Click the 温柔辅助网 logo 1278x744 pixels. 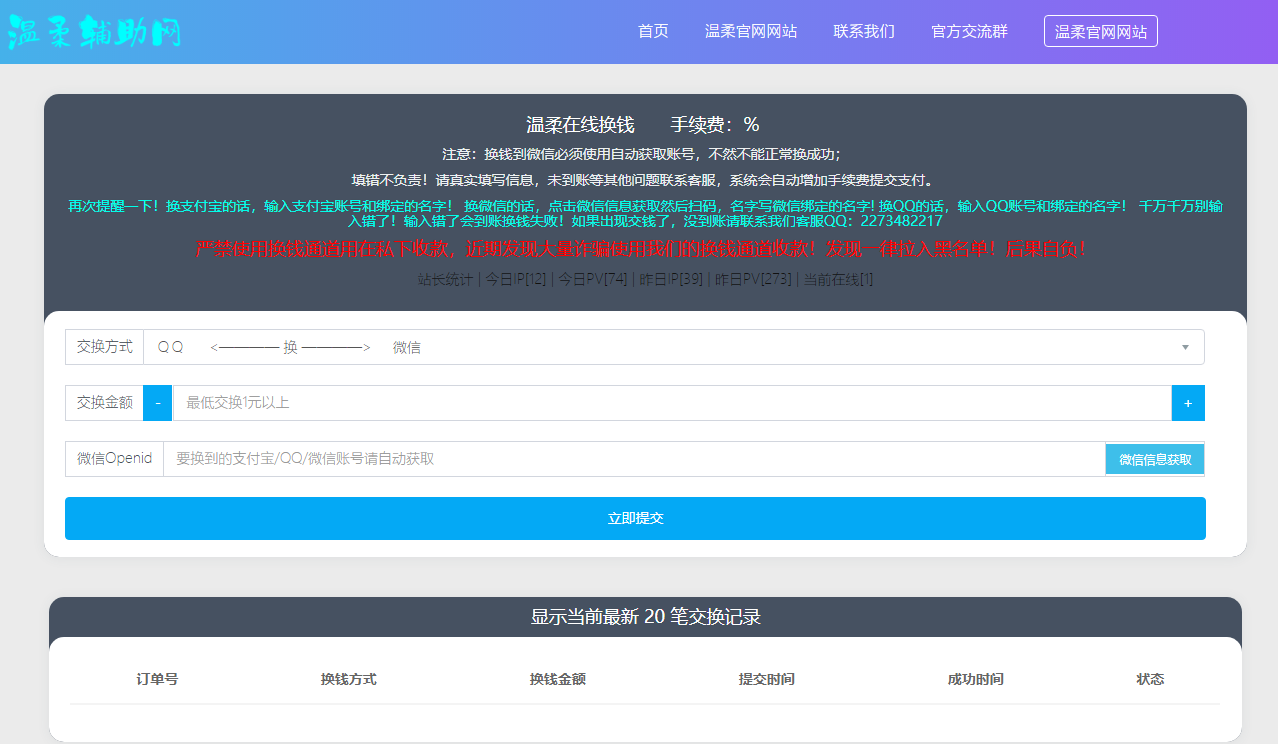click(95, 30)
